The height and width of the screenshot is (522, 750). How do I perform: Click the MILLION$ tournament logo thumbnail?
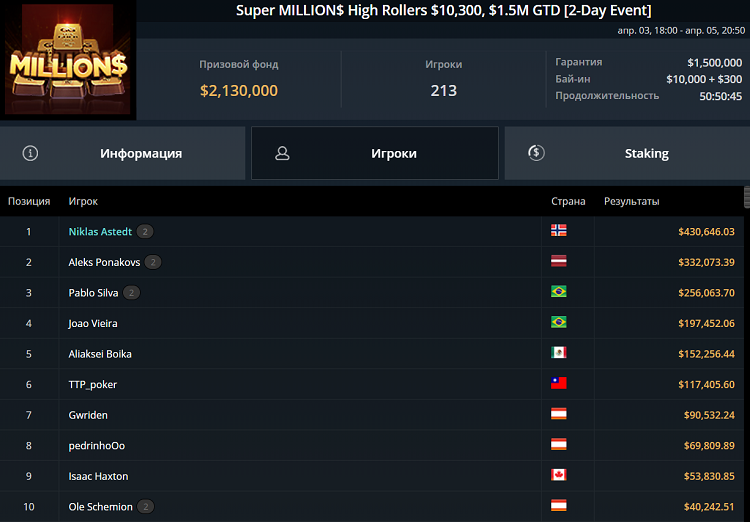(x=69, y=62)
